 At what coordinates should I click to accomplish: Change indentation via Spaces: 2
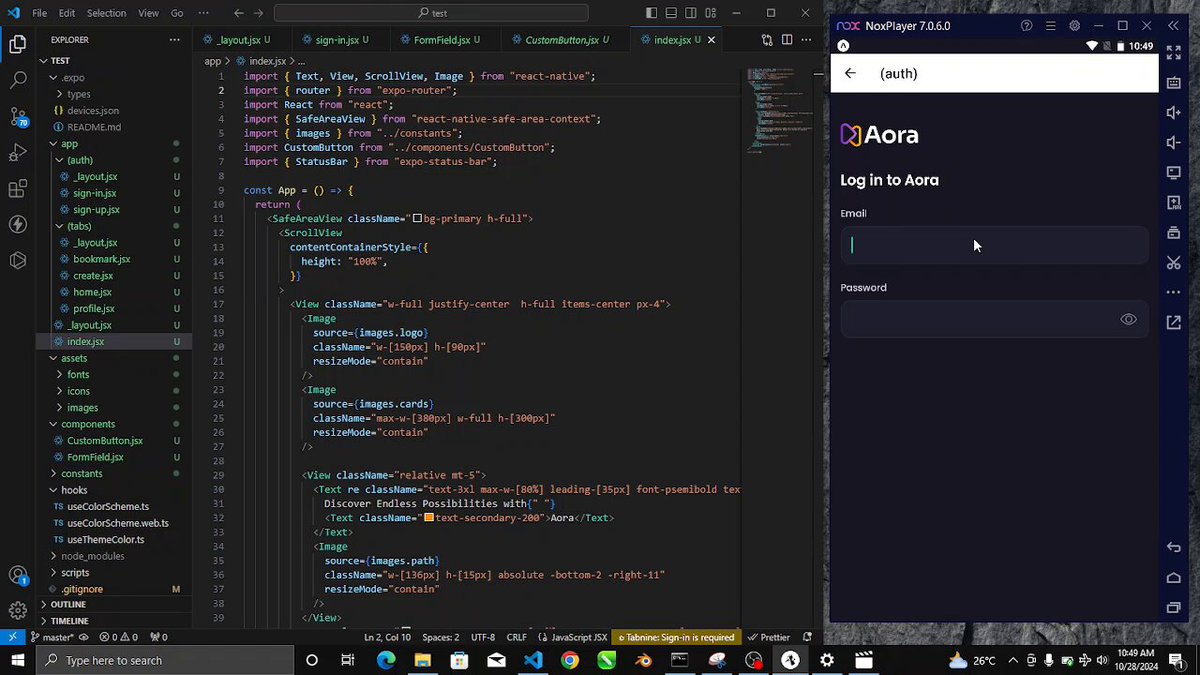[440, 637]
